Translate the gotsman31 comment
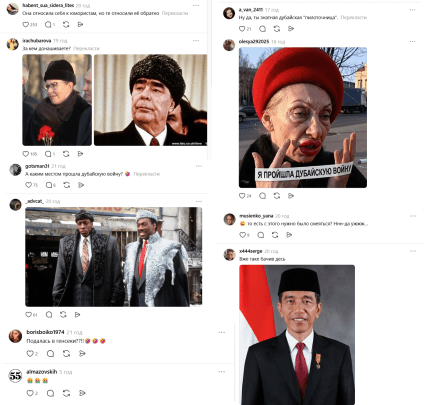Screen dimensions: 428x405 pyautogui.click(x=147, y=174)
